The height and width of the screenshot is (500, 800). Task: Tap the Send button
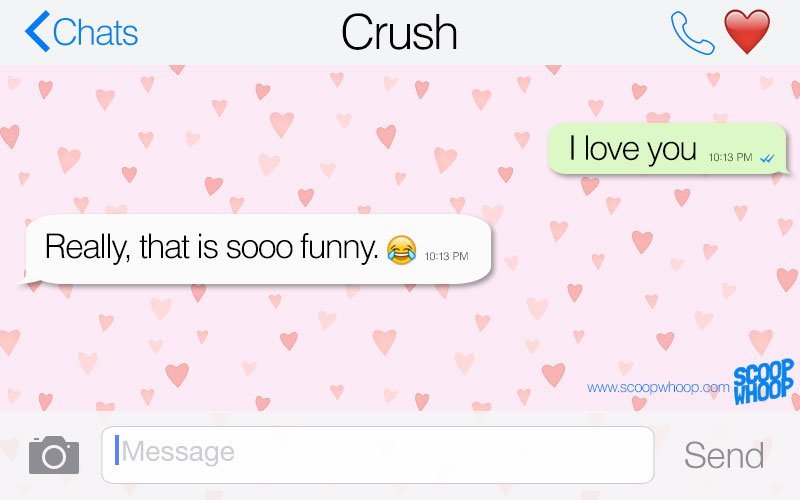pyautogui.click(x=724, y=455)
